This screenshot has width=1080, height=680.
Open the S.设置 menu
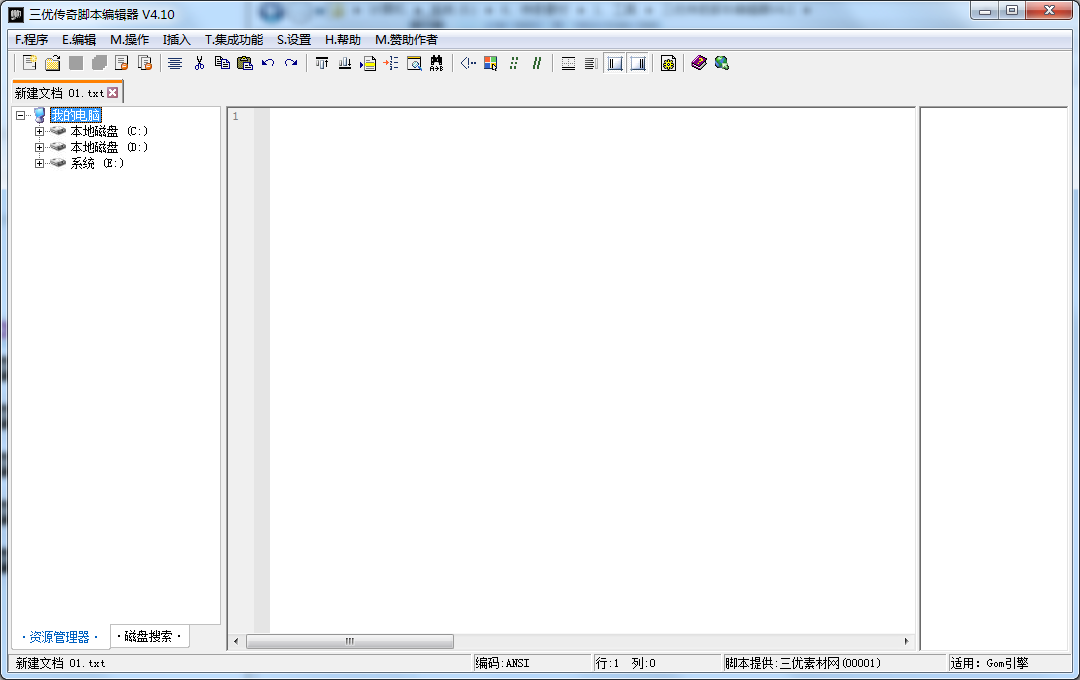tap(294, 40)
